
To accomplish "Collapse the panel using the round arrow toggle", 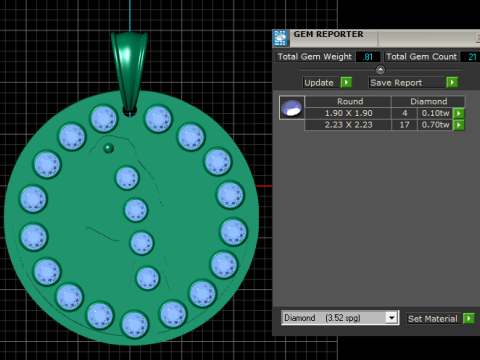I will tap(380, 70).
